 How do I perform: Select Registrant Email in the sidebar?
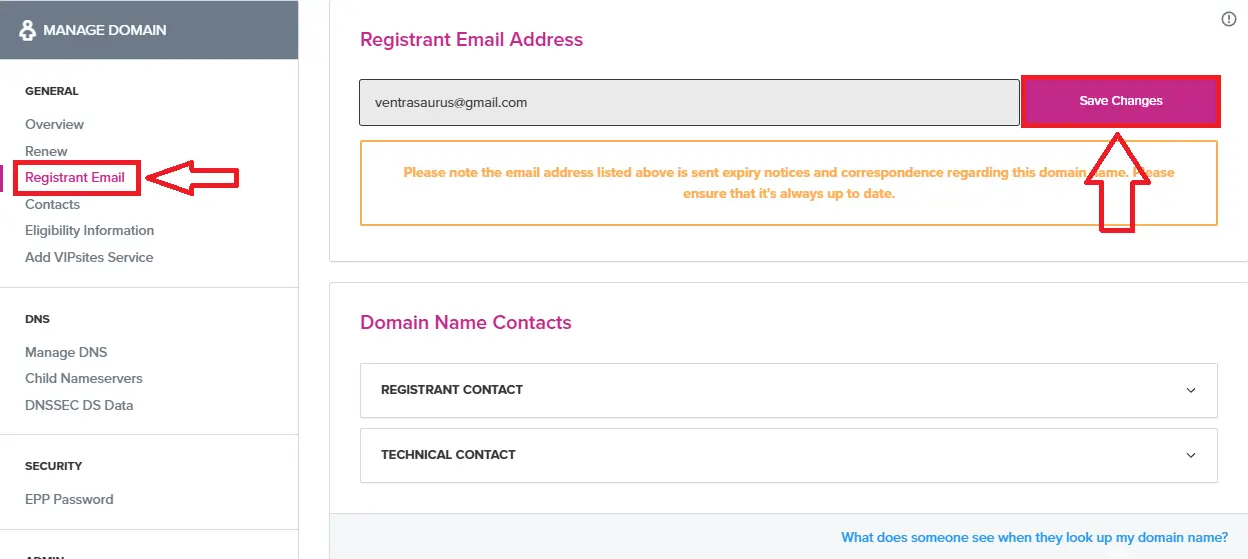click(x=75, y=178)
